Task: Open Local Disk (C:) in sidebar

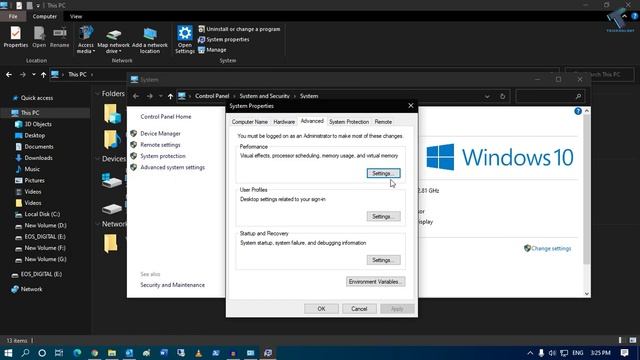Action: click(42, 214)
